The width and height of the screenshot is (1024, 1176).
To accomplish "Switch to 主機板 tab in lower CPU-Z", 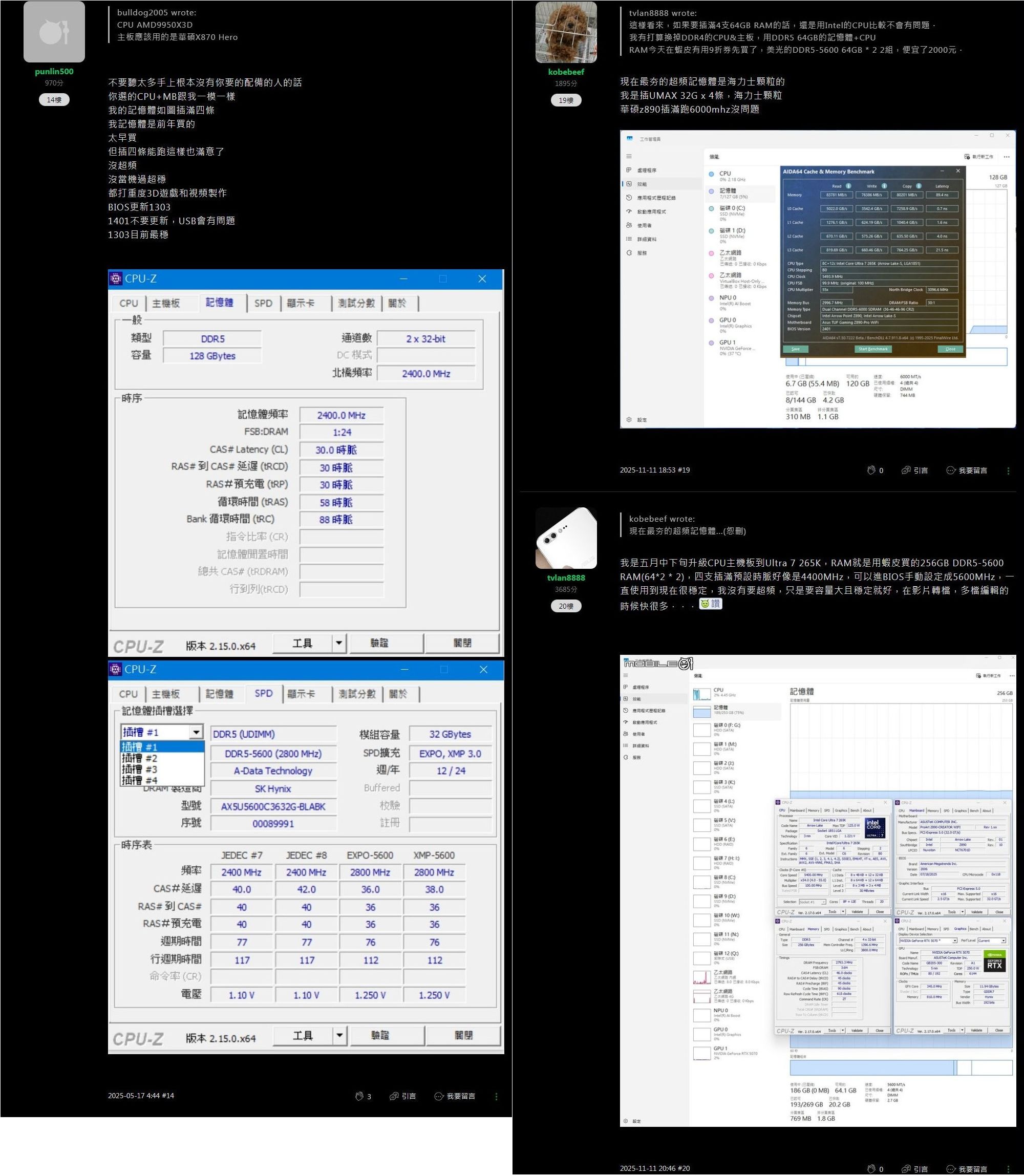I will [166, 694].
